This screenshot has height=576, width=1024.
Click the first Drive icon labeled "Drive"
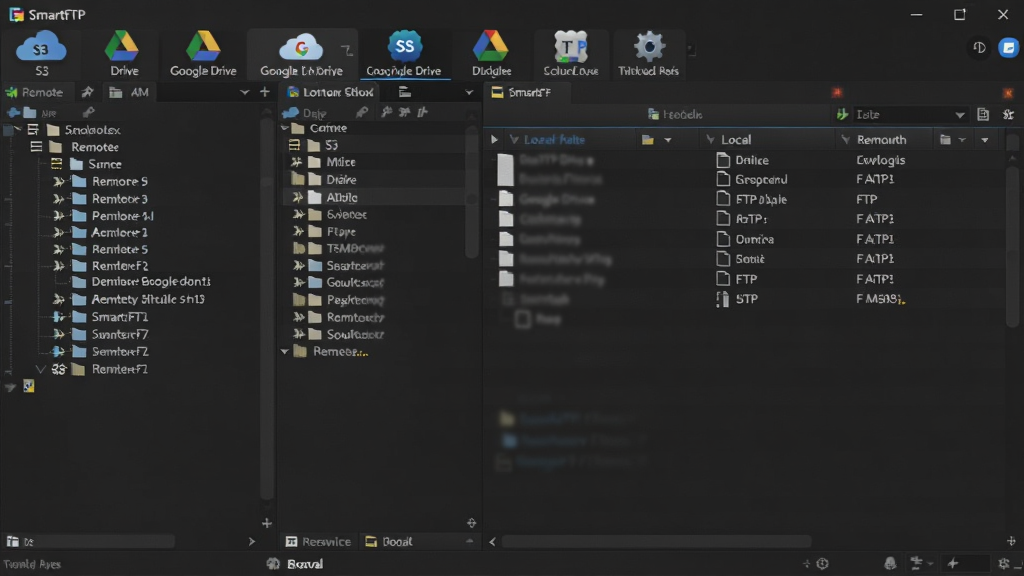click(122, 46)
